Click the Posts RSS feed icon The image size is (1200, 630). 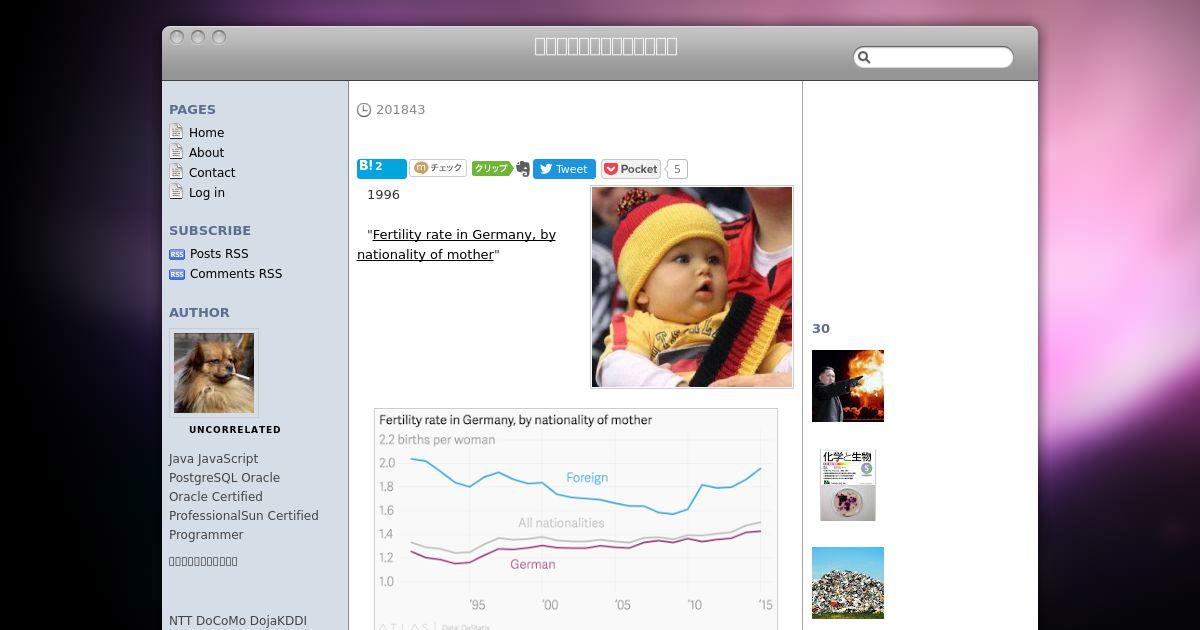(x=177, y=254)
